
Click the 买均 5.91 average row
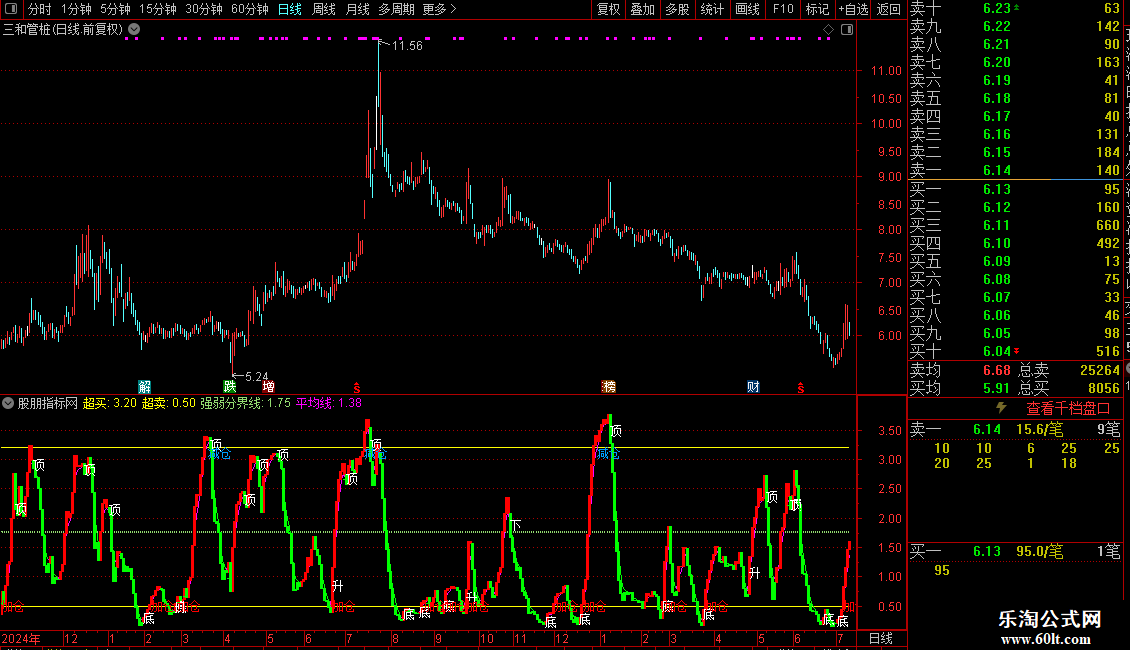pyautogui.click(x=961, y=388)
